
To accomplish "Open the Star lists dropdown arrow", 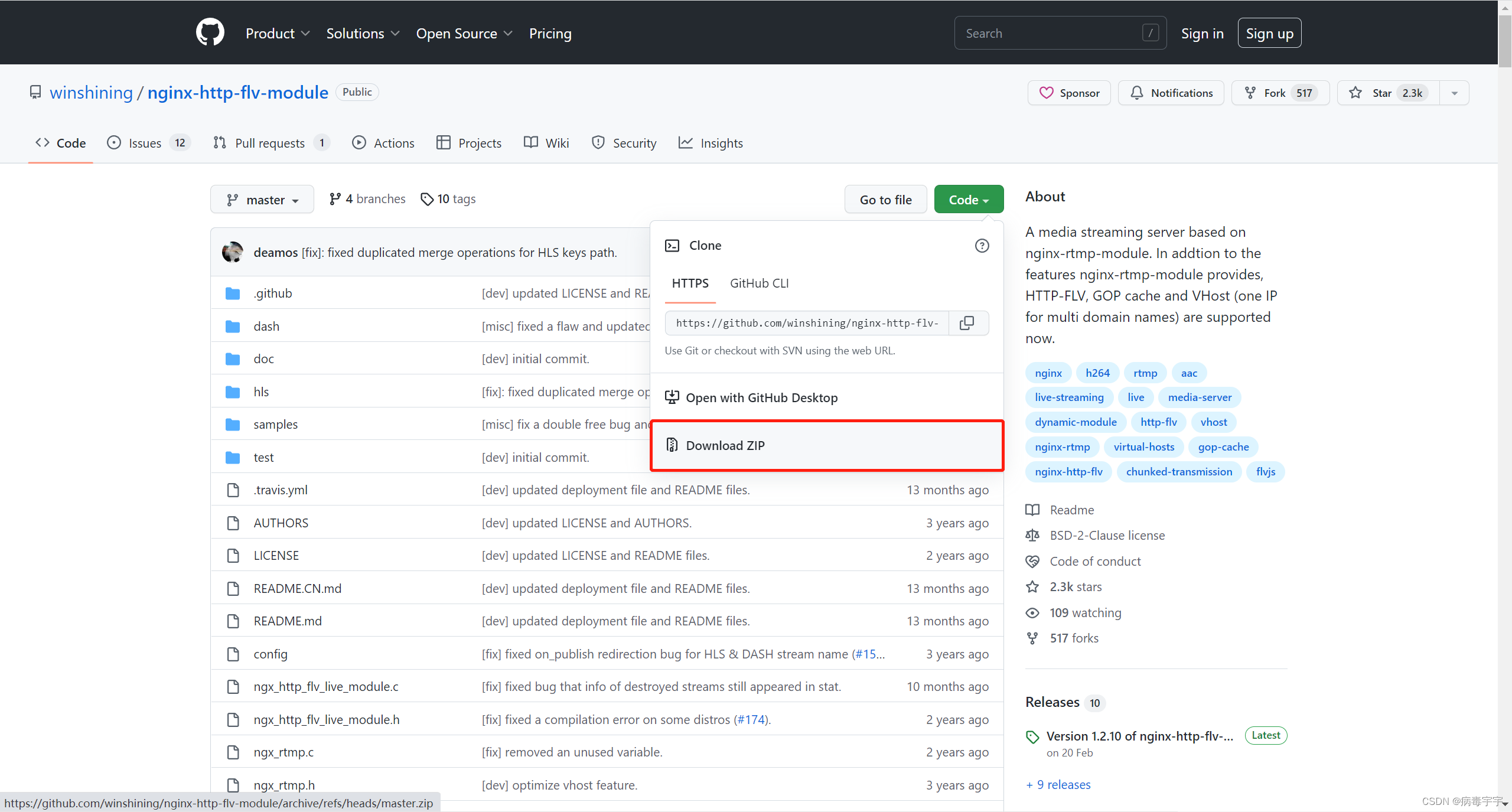I will pos(1454,93).
